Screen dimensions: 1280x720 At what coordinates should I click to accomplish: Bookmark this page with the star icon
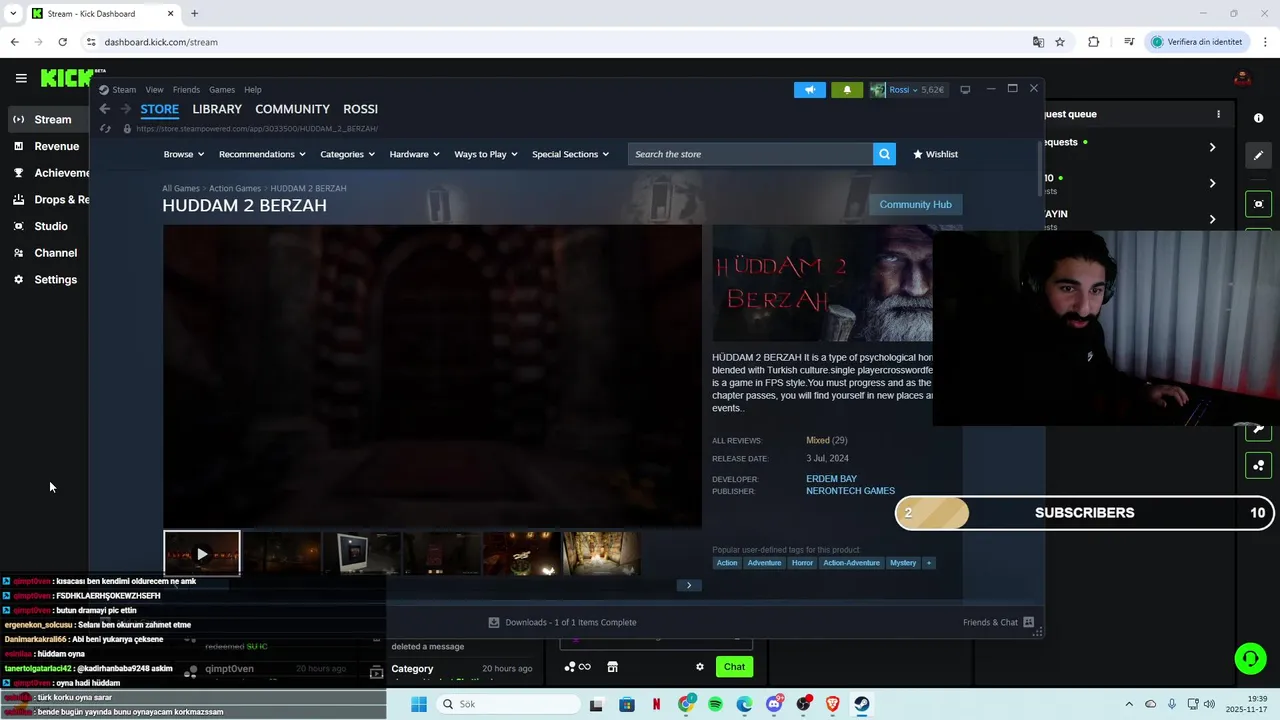1060,42
